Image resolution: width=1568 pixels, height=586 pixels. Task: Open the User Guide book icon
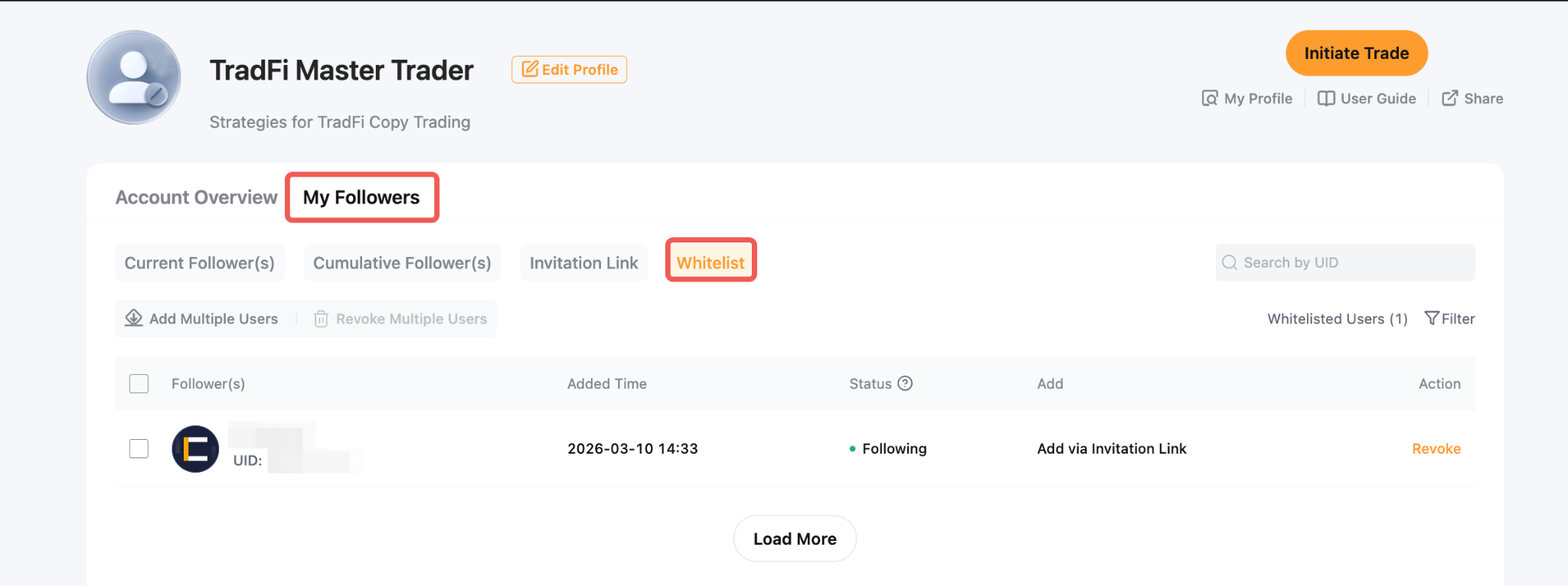click(1326, 99)
